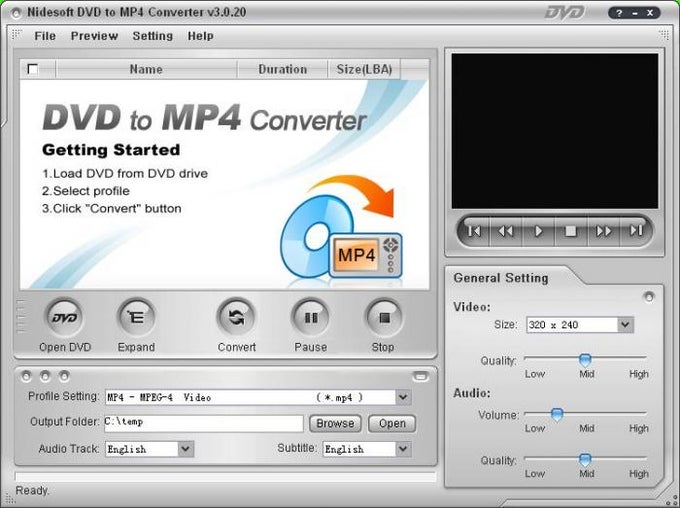This screenshot has height=508, width=680.
Task: Click the Open DVD disc icon
Action: (x=65, y=318)
